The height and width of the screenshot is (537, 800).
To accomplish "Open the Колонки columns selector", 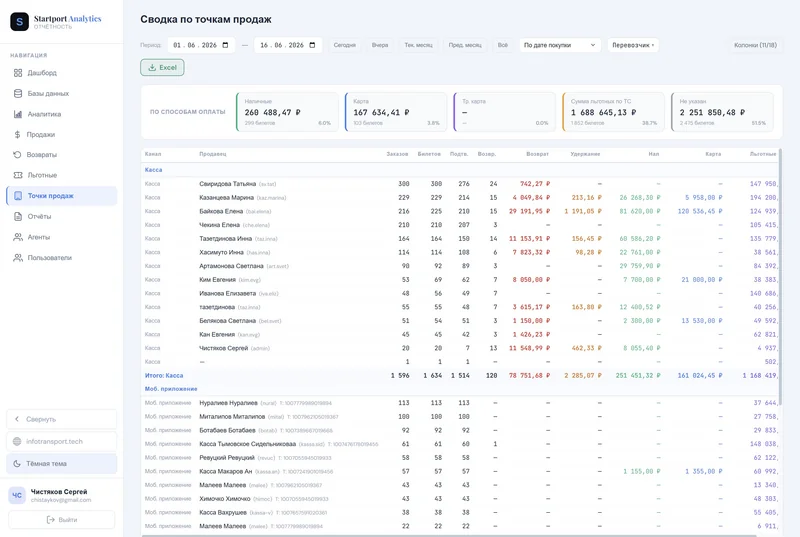I will (x=755, y=45).
